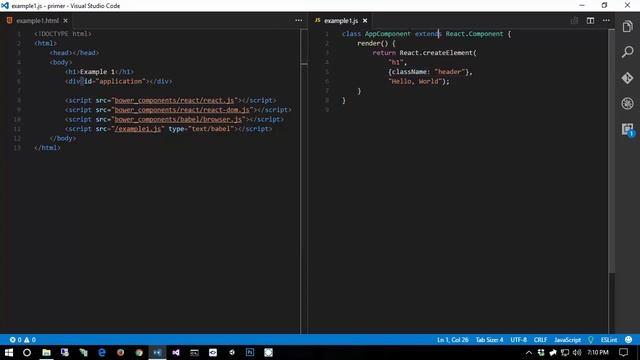The width and height of the screenshot is (640, 360).
Task: Open Visual Studio (purple) from the taskbar
Action: click(x=176, y=352)
